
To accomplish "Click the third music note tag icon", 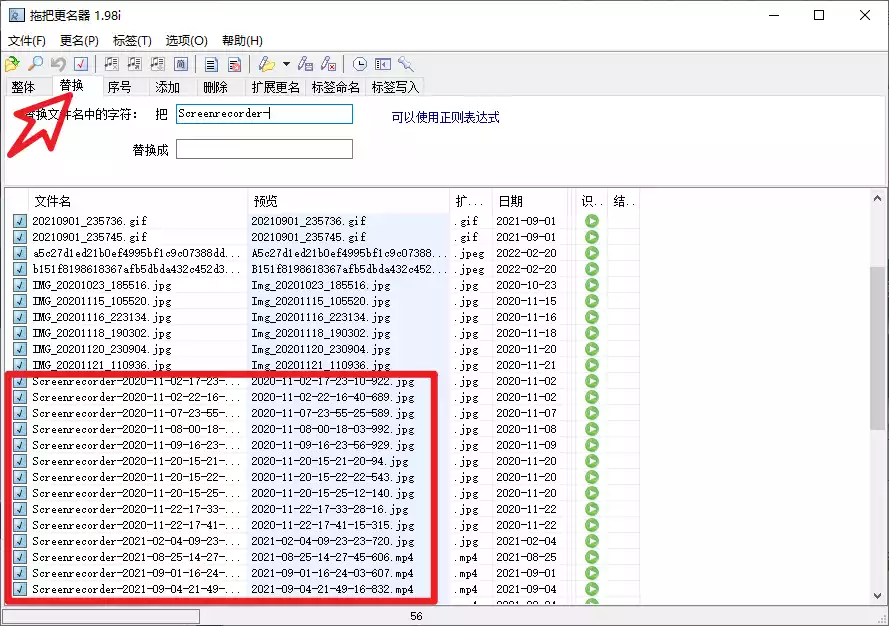I will pos(158,64).
